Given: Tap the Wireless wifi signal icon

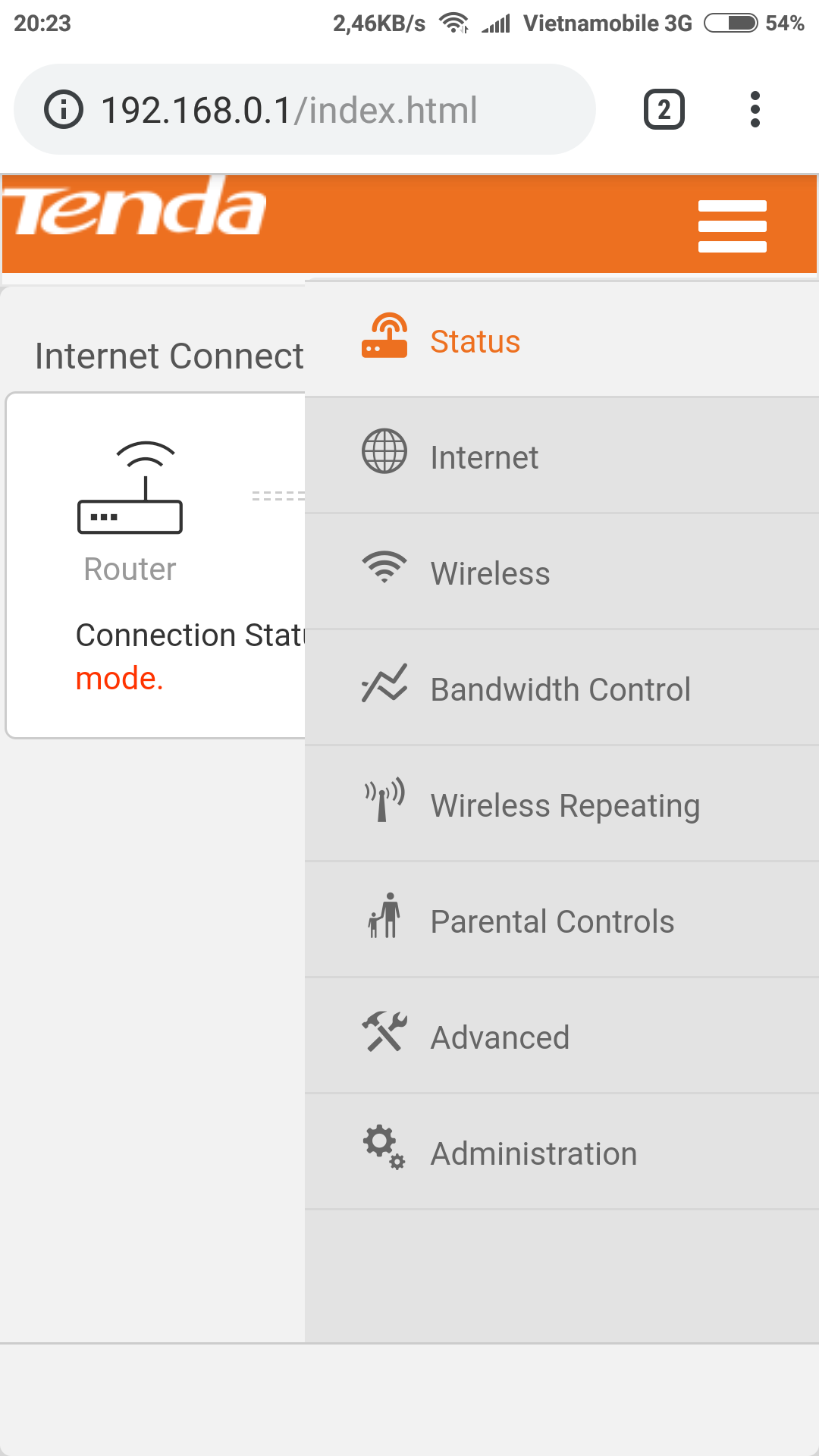Looking at the screenshot, I should (x=384, y=566).
